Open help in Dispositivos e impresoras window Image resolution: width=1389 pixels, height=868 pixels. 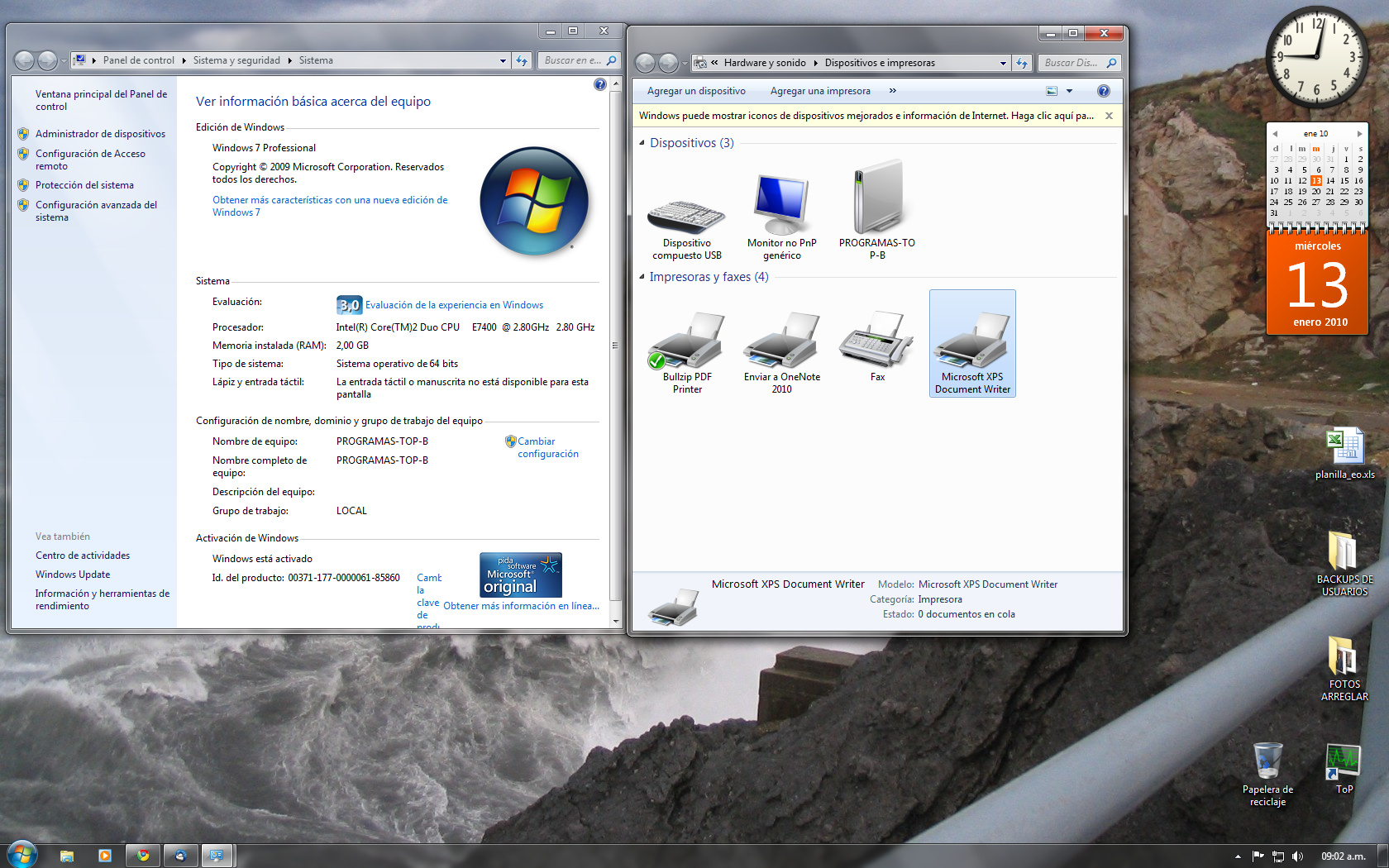[x=1103, y=91]
